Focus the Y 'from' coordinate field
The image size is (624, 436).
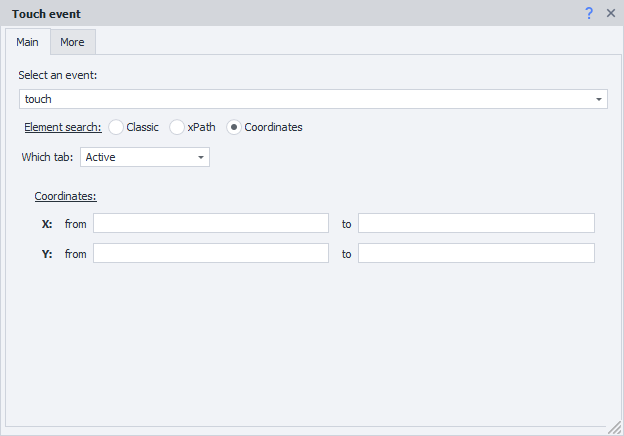point(210,253)
